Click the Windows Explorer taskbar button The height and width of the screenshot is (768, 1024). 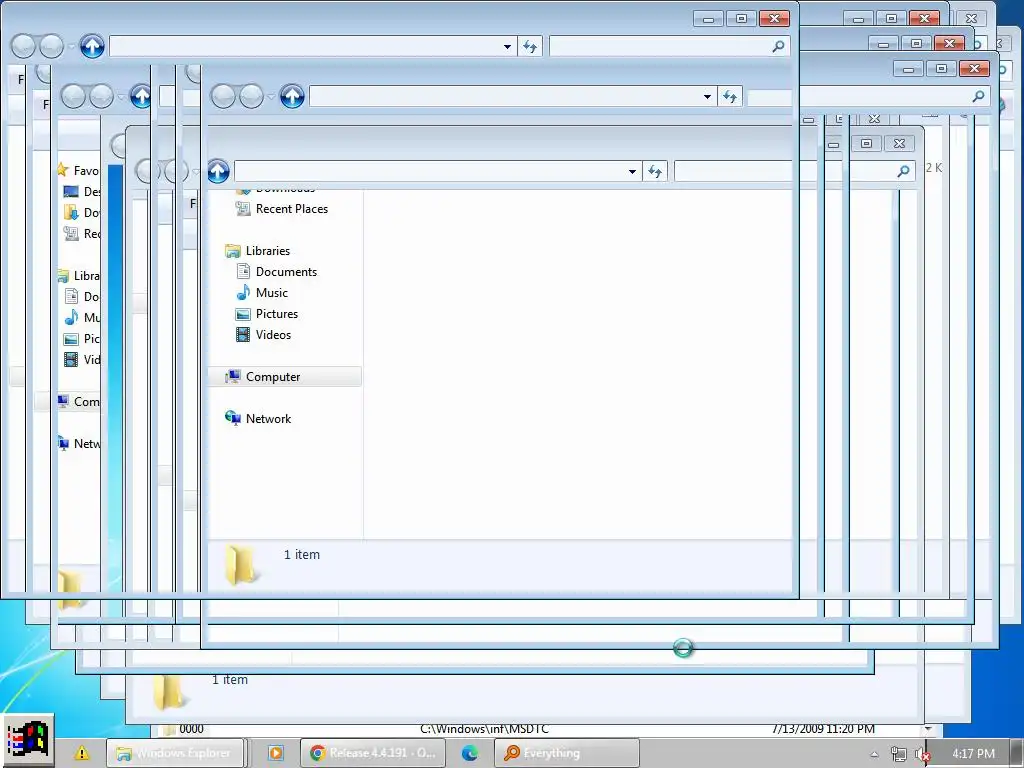click(x=175, y=753)
